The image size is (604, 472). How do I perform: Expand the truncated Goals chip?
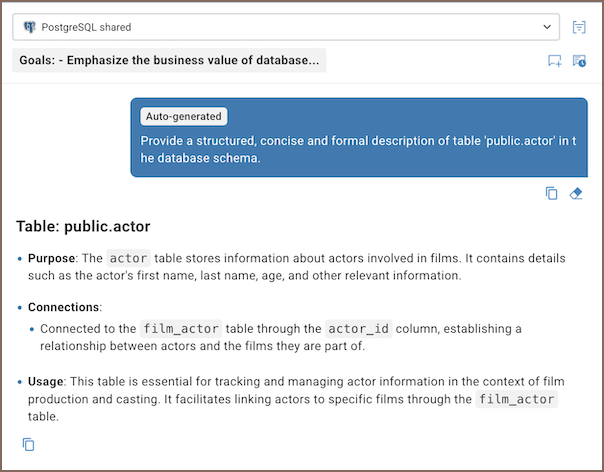pos(170,60)
